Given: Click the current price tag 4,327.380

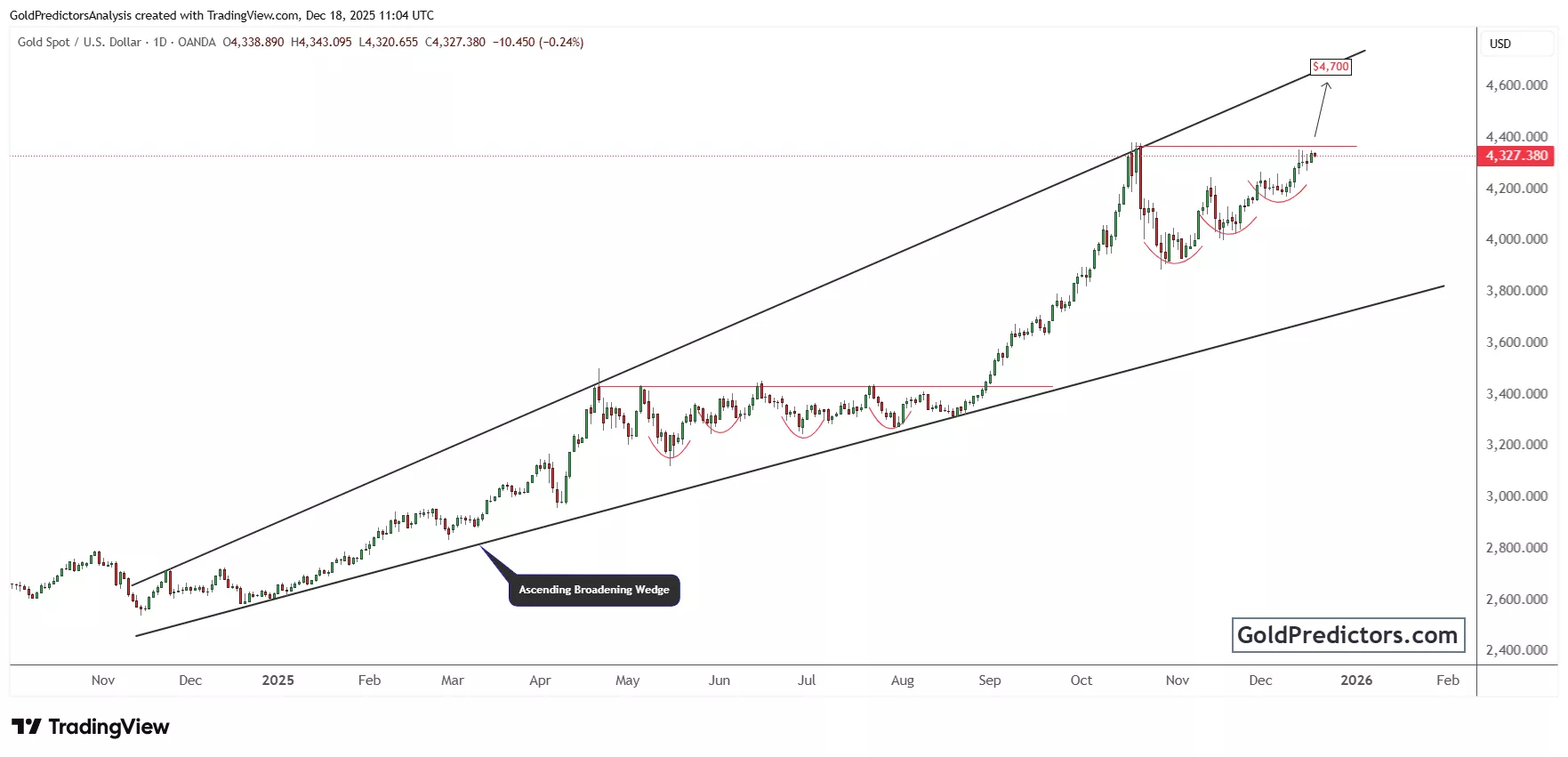Looking at the screenshot, I should tap(1516, 156).
